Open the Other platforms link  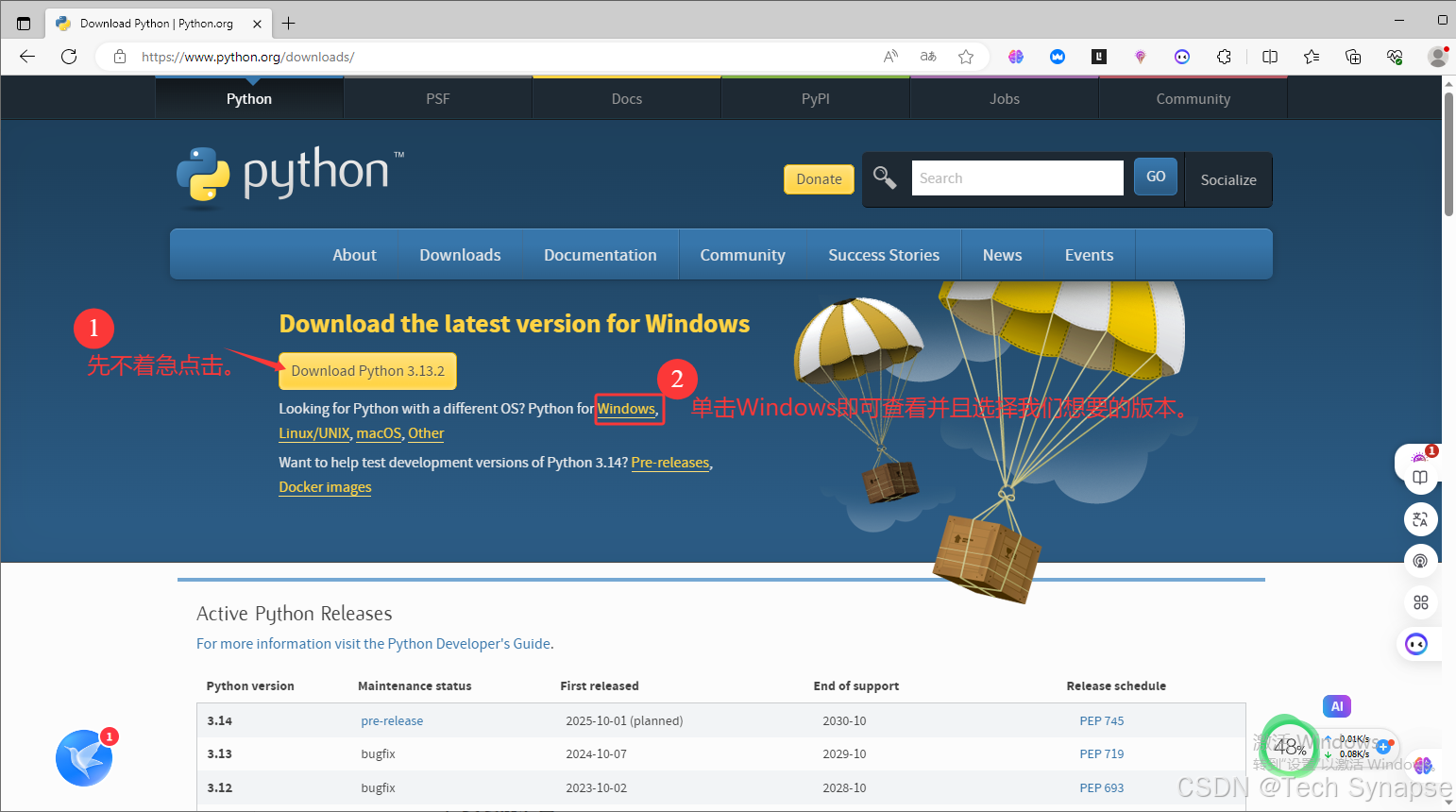point(426,433)
